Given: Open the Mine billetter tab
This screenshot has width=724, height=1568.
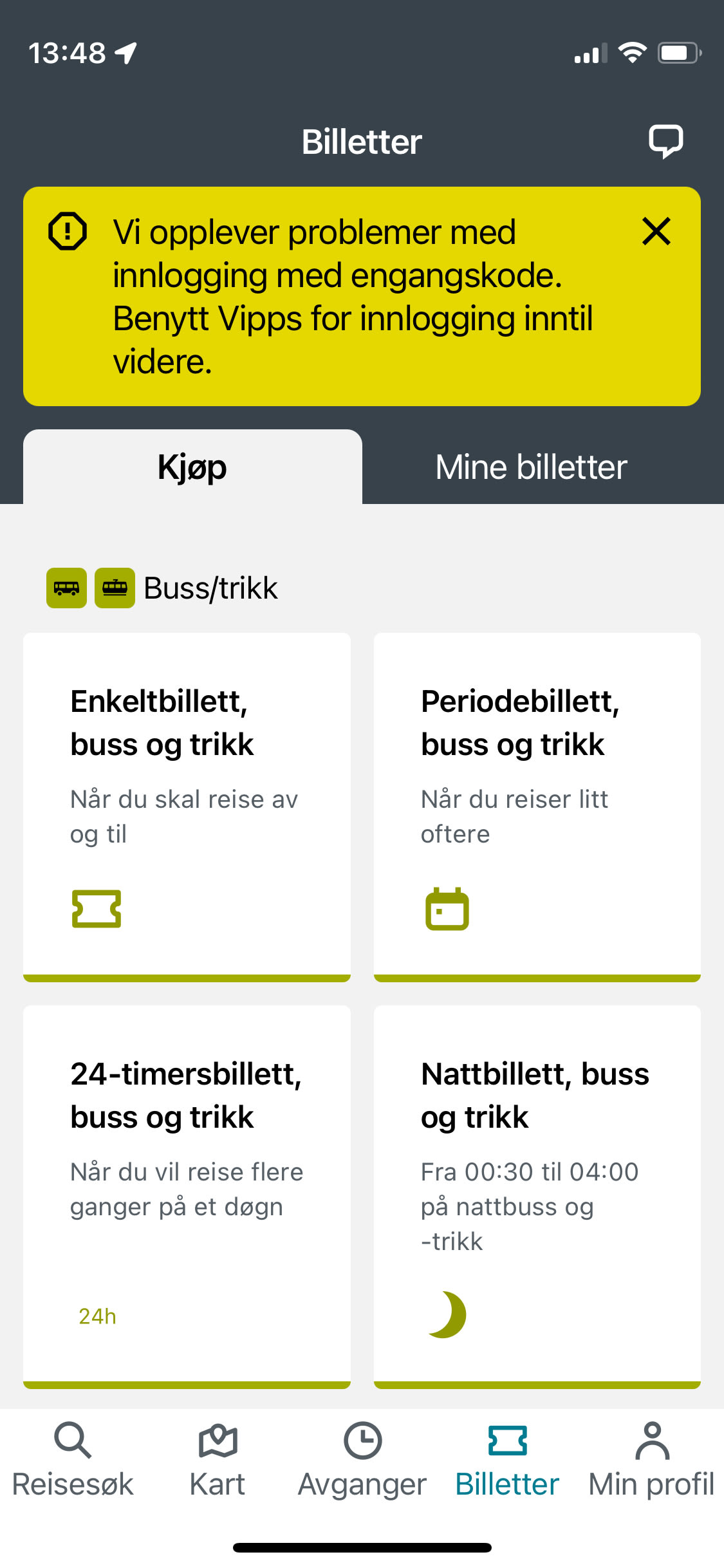Looking at the screenshot, I should point(531,467).
